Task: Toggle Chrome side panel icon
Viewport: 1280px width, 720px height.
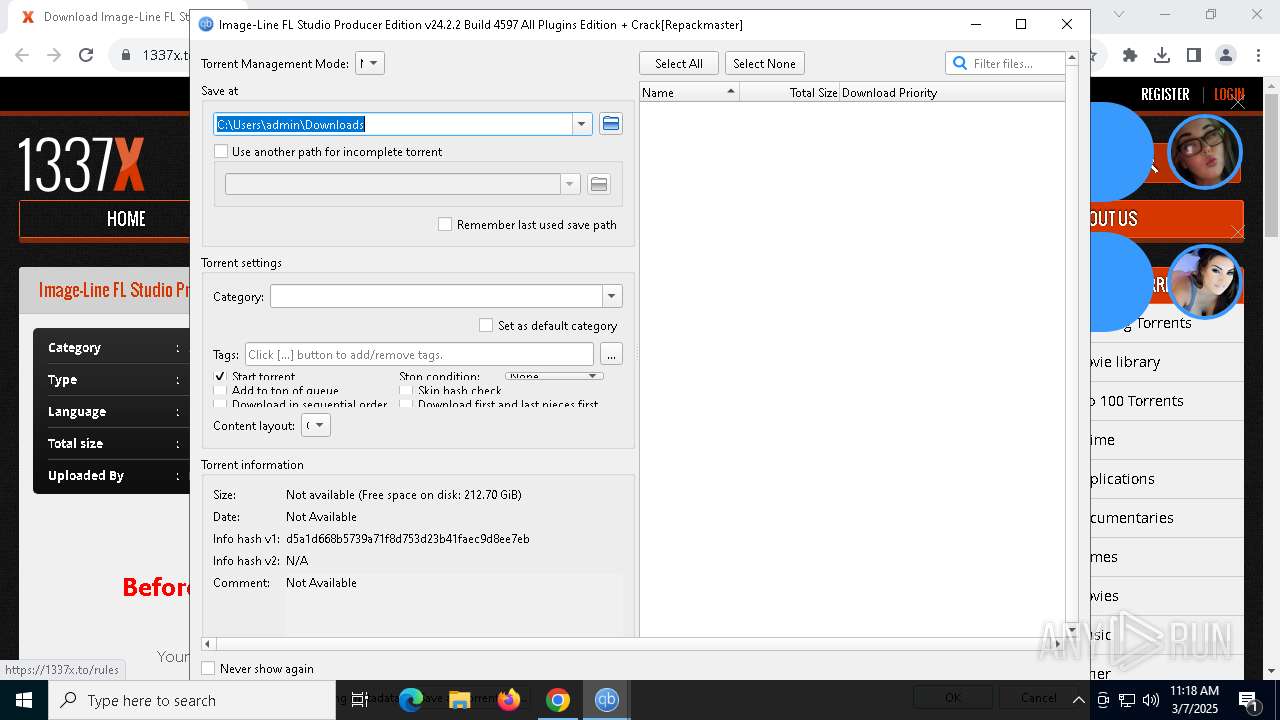Action: tap(1194, 55)
